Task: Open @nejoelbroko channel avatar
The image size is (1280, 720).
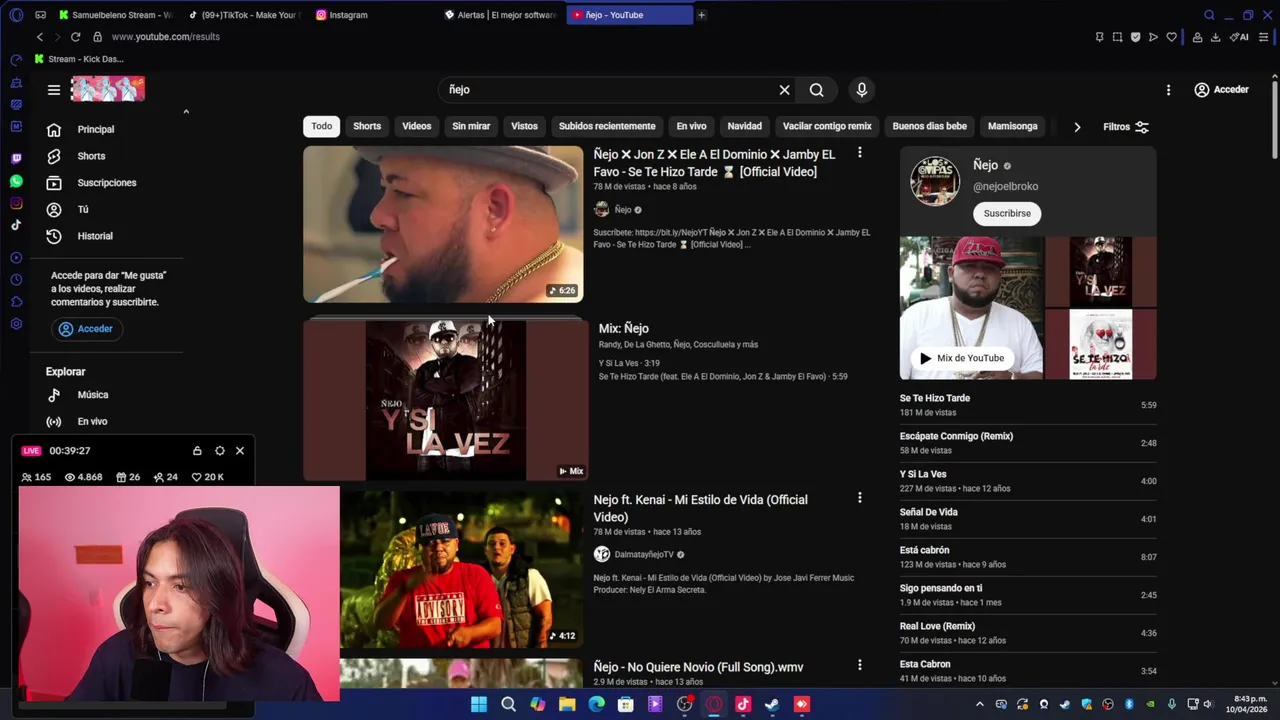Action: click(935, 180)
